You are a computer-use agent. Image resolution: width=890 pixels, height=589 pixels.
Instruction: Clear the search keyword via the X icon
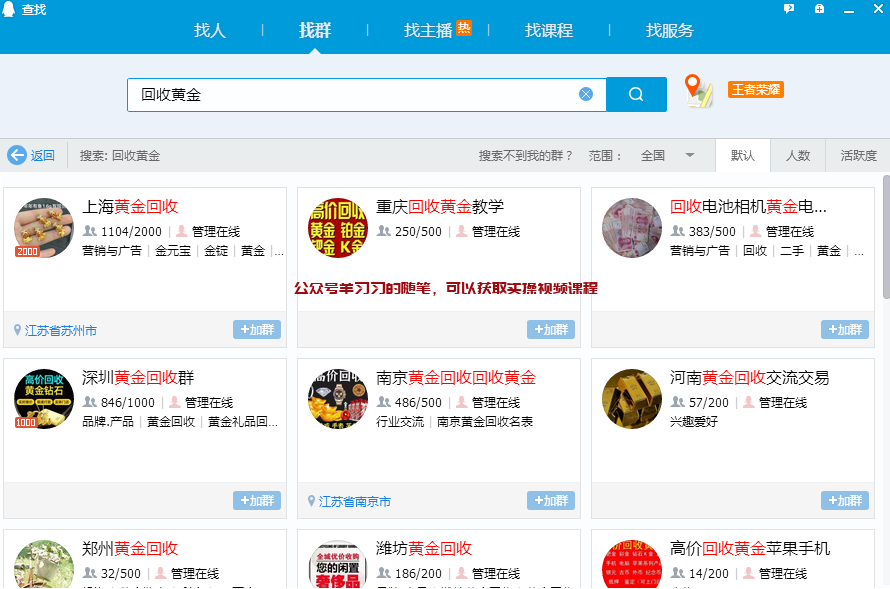click(x=586, y=93)
